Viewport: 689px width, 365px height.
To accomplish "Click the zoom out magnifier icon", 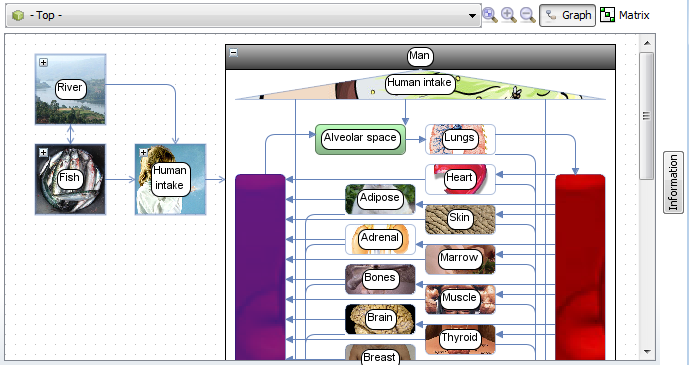I will [527, 15].
